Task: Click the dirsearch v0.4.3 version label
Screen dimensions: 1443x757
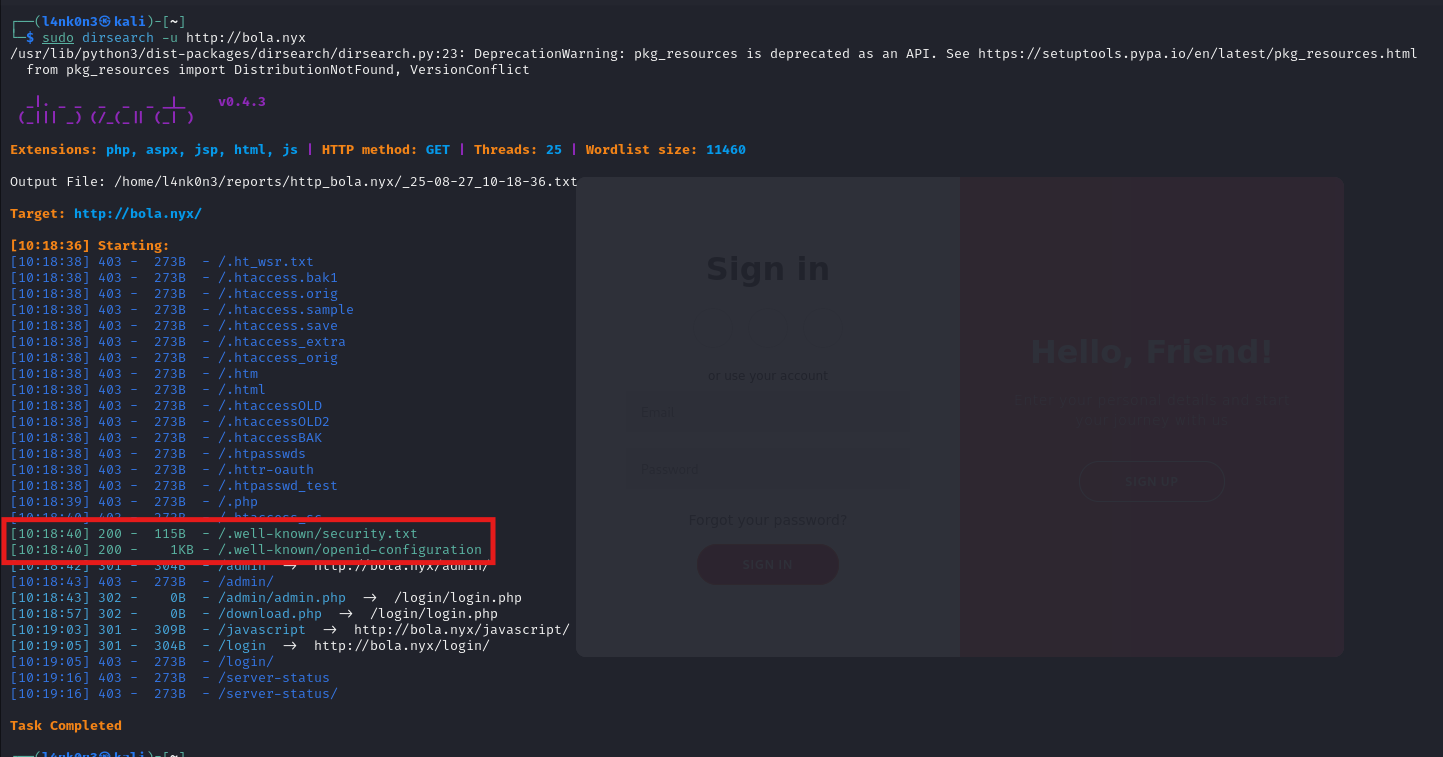Action: pos(241,102)
